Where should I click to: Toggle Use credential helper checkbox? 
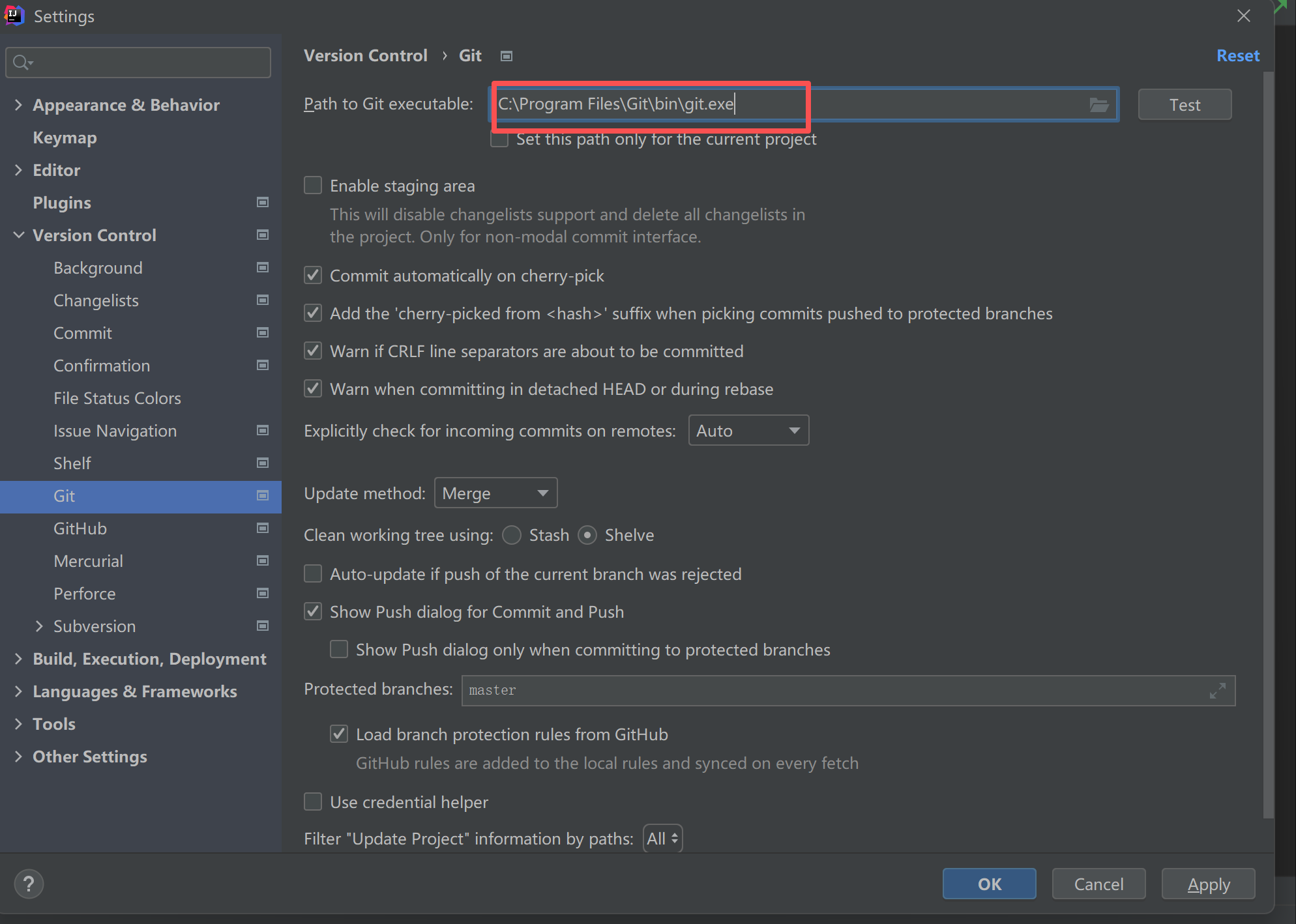coord(313,802)
